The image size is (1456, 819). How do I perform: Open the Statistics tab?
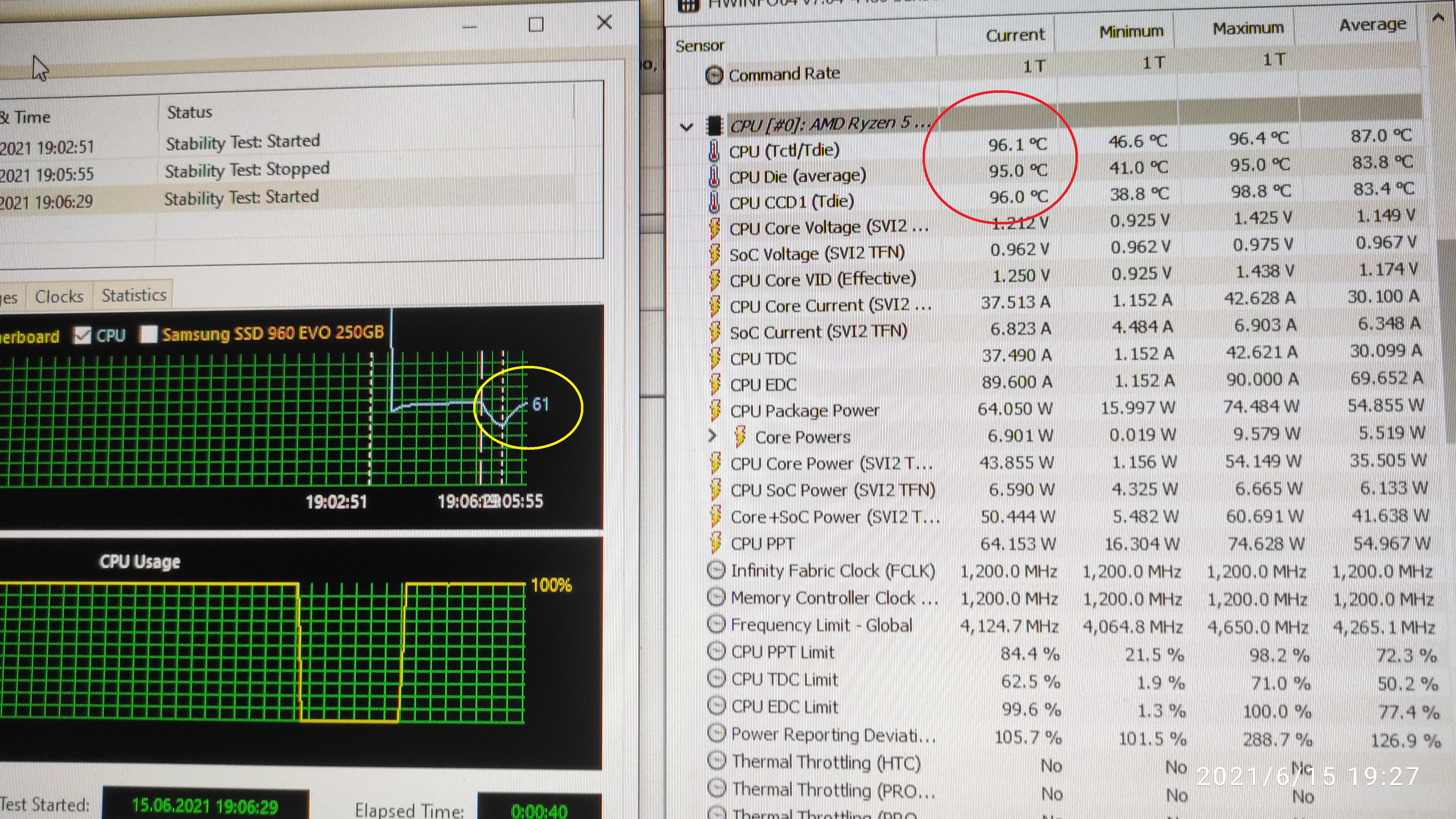(134, 295)
